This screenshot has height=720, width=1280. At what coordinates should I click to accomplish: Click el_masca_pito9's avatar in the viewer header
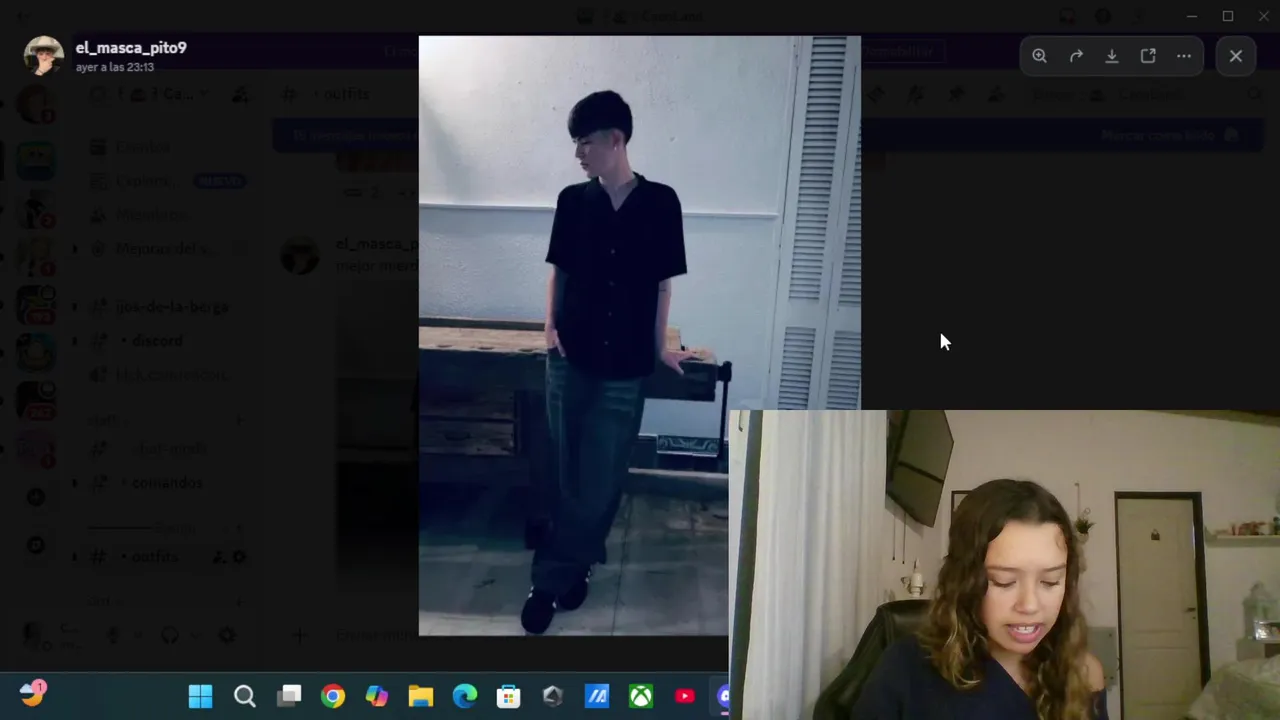point(44,56)
